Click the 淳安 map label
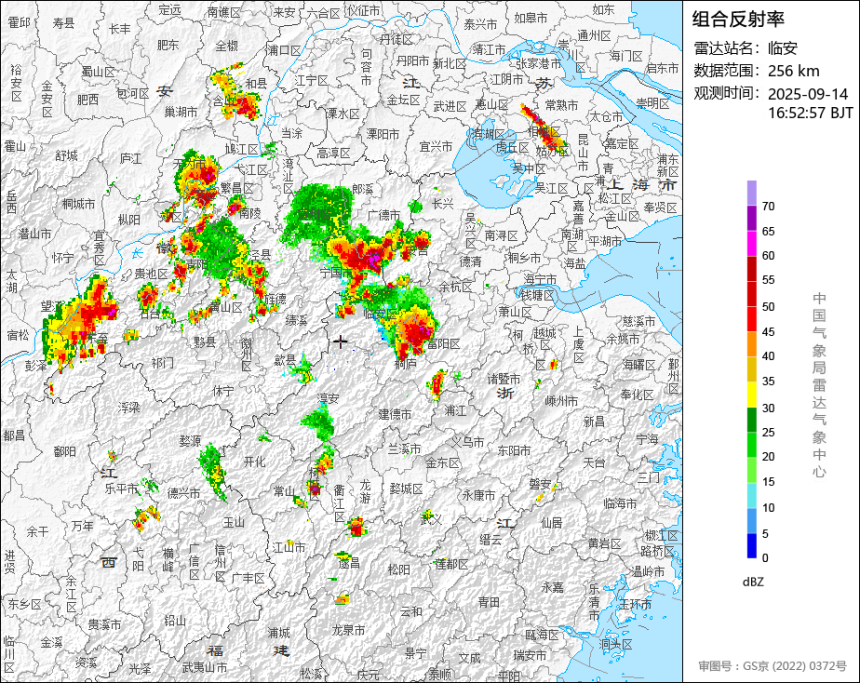860x683 pixels. click(328, 399)
